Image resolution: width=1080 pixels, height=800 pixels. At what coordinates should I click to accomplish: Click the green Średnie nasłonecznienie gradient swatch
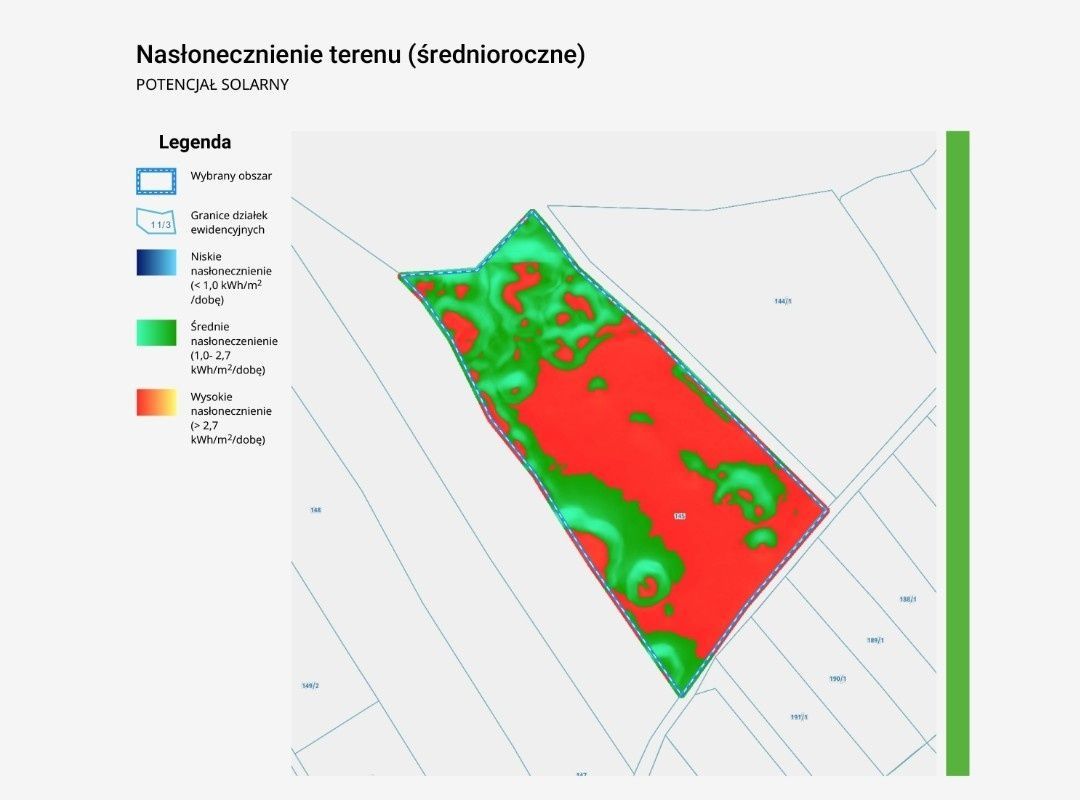(x=156, y=333)
